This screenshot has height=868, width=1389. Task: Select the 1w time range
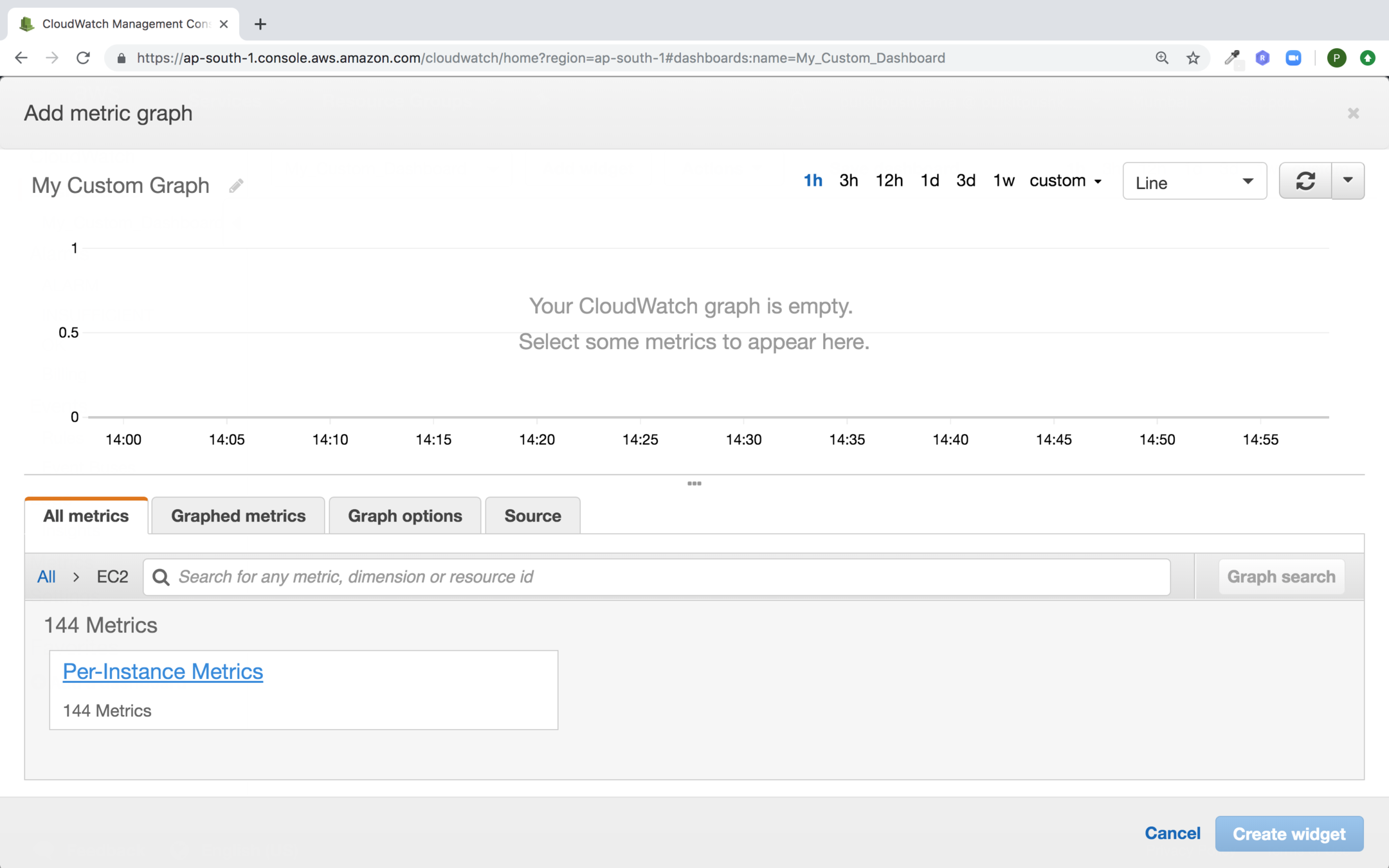pos(1003,181)
